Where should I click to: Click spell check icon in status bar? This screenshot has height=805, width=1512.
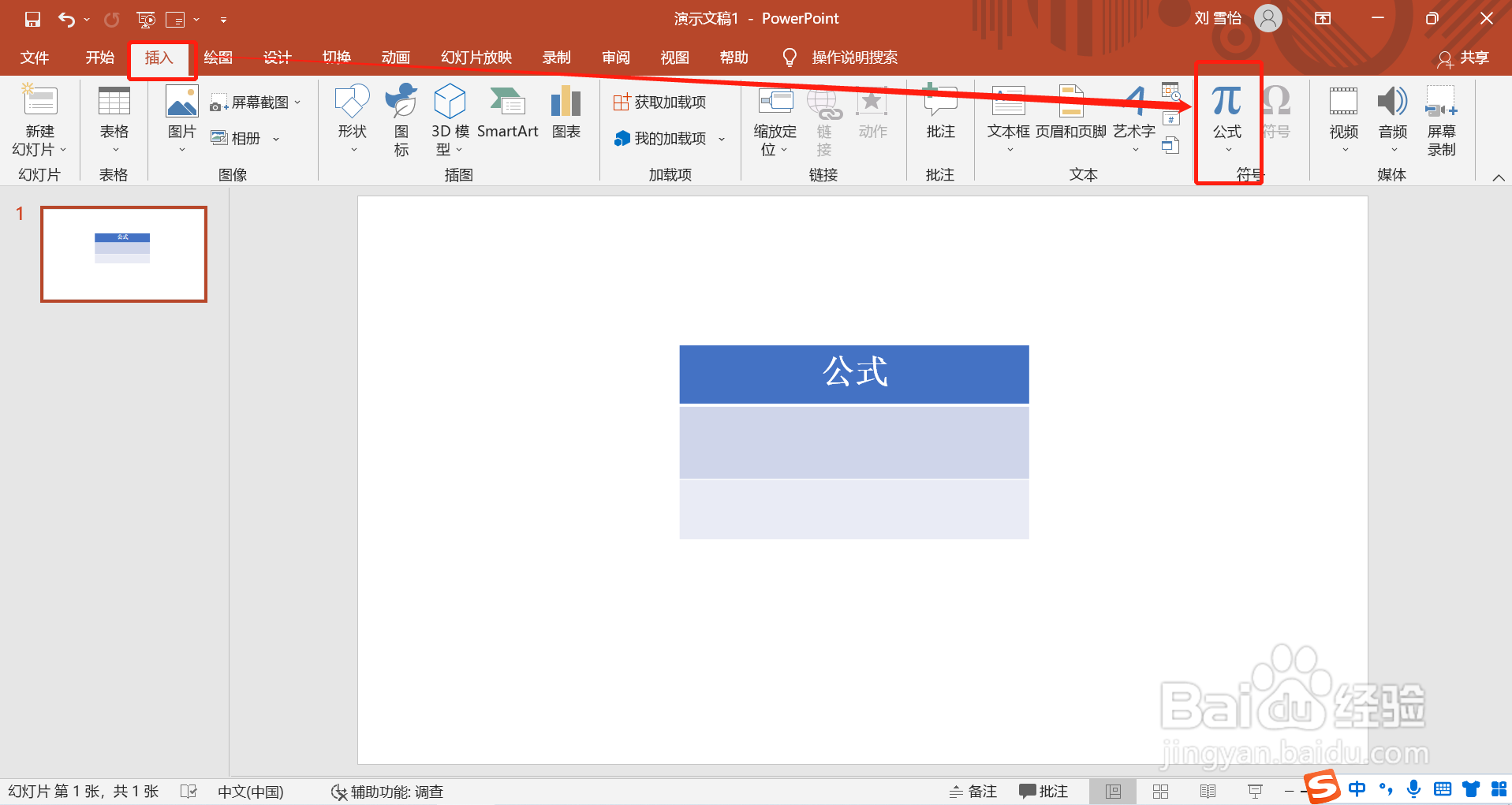click(189, 791)
